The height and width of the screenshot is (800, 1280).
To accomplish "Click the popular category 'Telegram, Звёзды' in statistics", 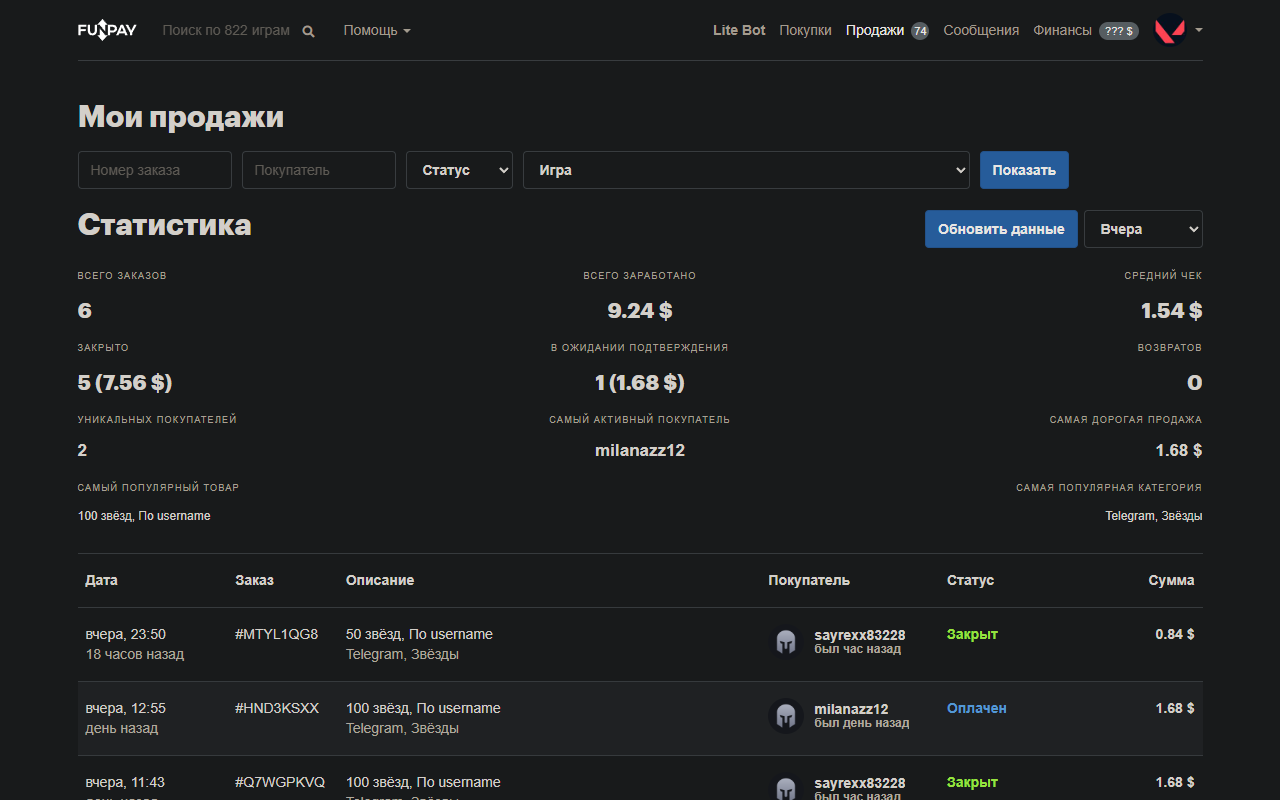I will pos(1154,516).
